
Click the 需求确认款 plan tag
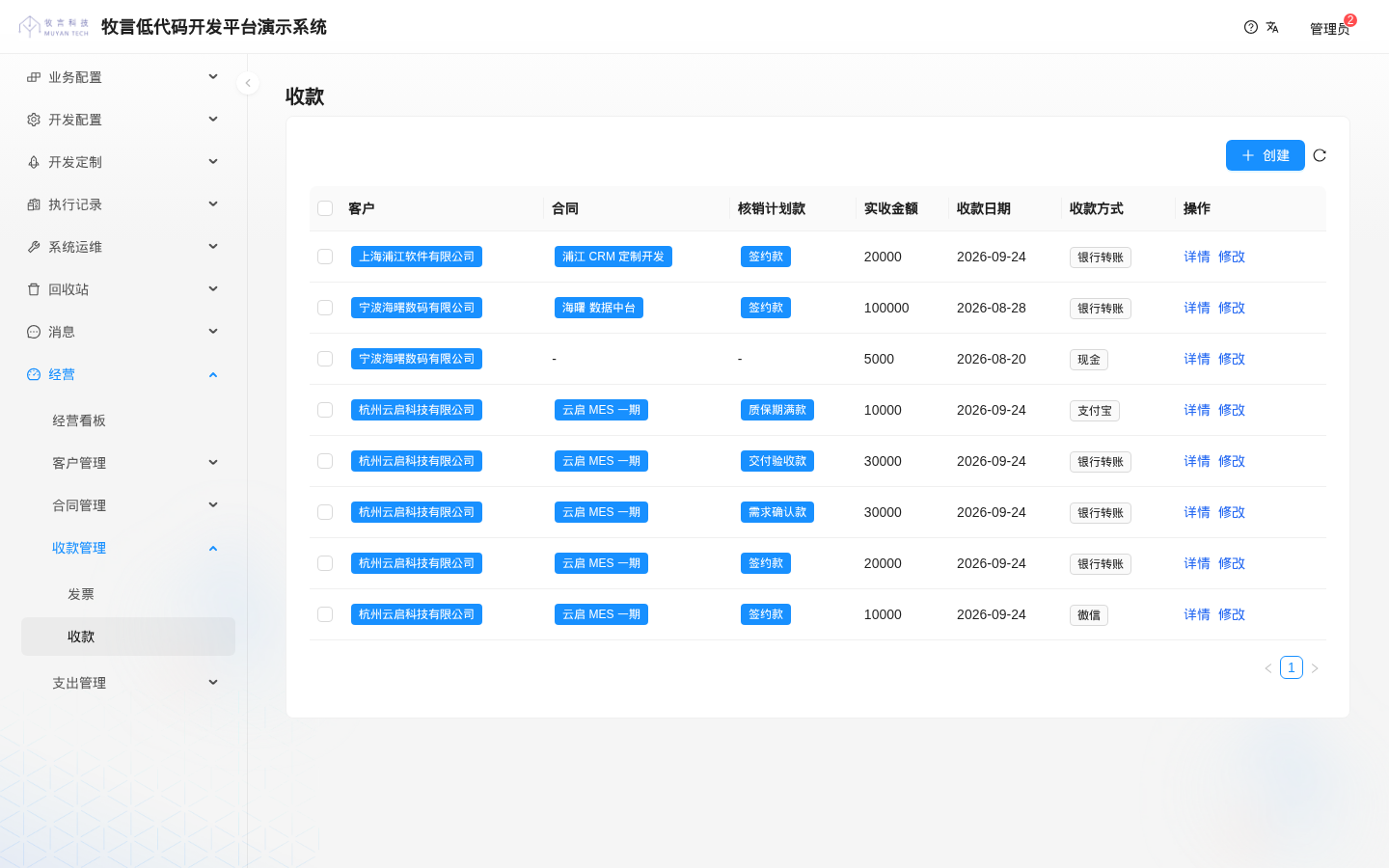[777, 512]
